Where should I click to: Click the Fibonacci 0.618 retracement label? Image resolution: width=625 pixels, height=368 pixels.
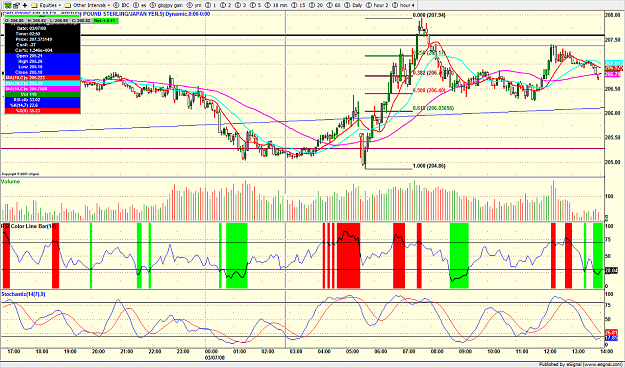click(x=432, y=108)
